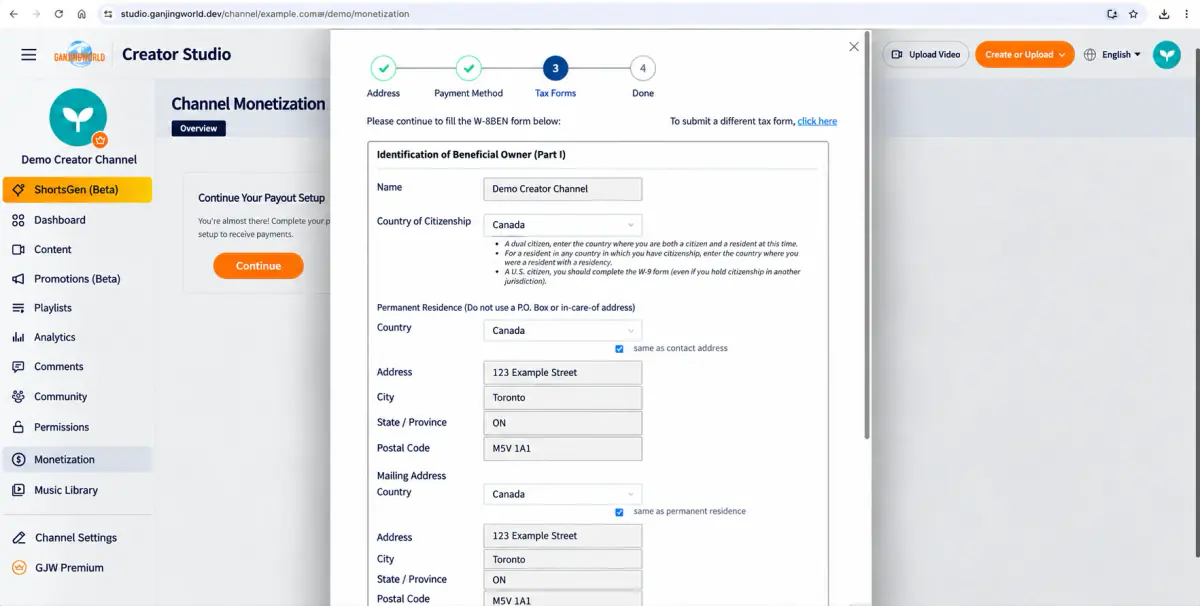Click permanent residence Postal Code field
Image resolution: width=1200 pixels, height=606 pixels.
click(x=562, y=448)
